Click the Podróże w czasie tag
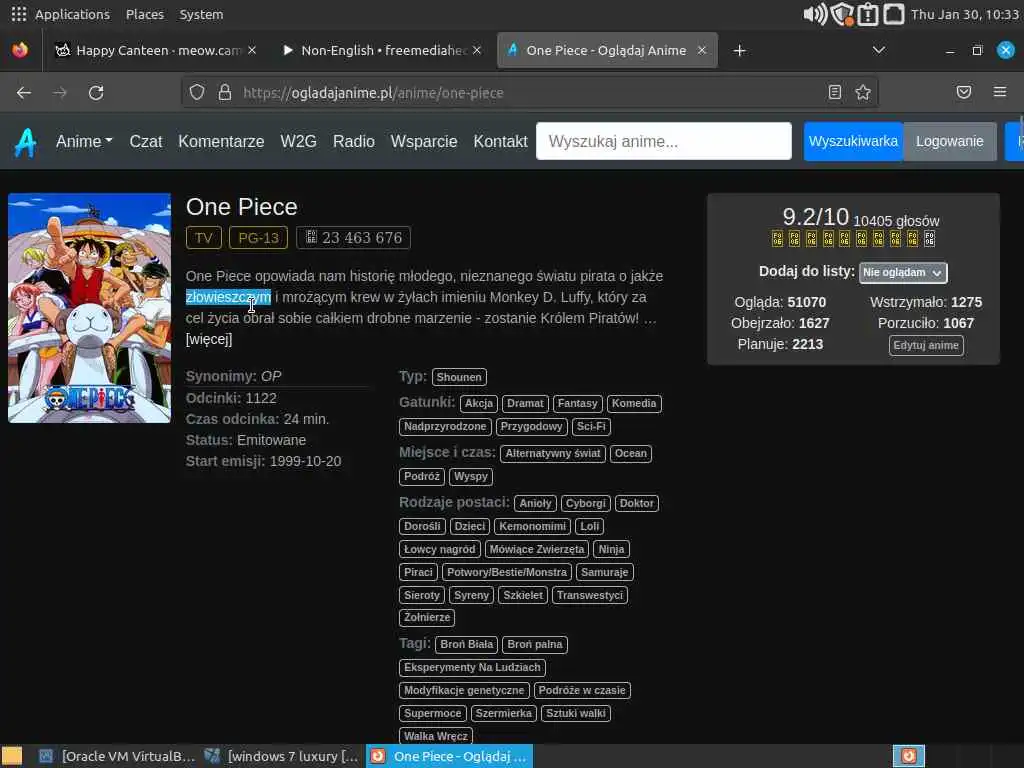The width and height of the screenshot is (1024, 768). (582, 690)
